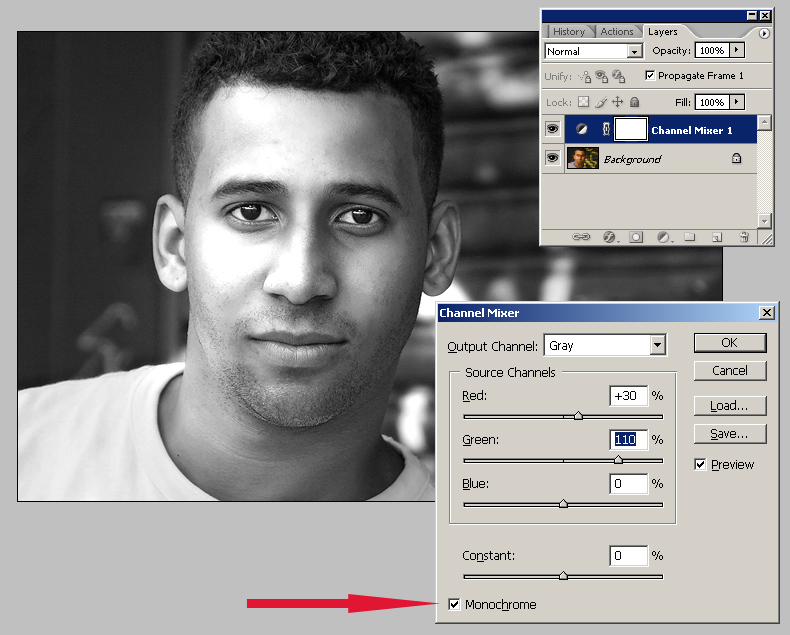Screen dimensions: 790x635
Task: Click the Blue channel slider handle
Action: click(563, 503)
